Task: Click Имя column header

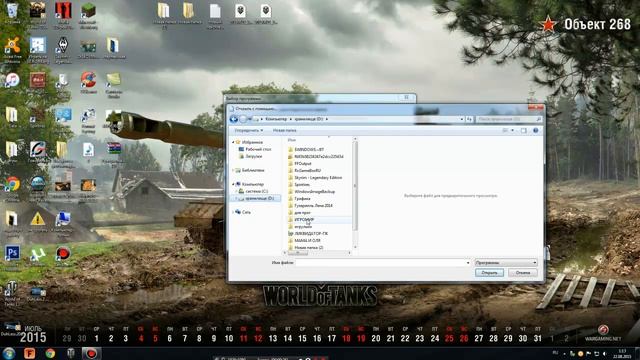Action: click(x=291, y=140)
